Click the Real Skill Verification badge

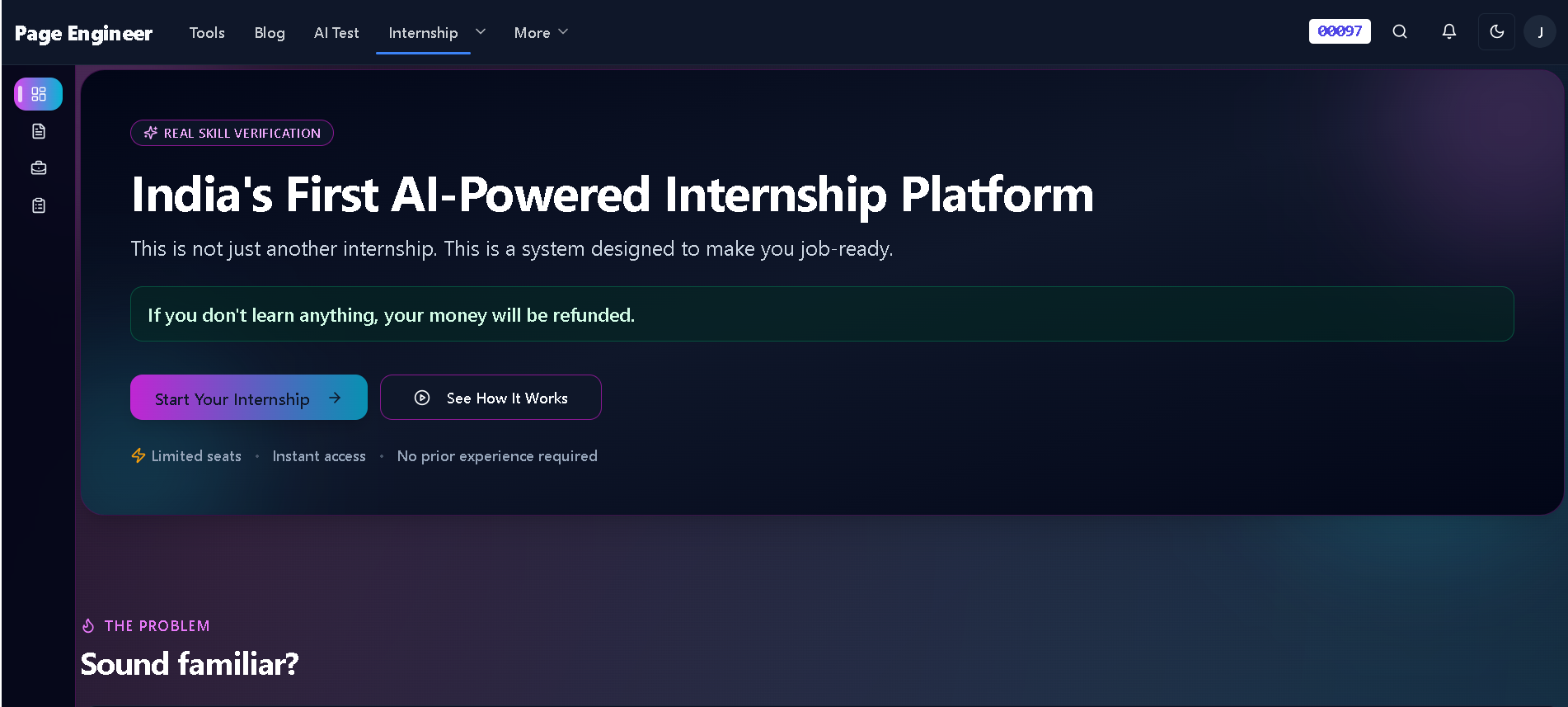tap(232, 133)
